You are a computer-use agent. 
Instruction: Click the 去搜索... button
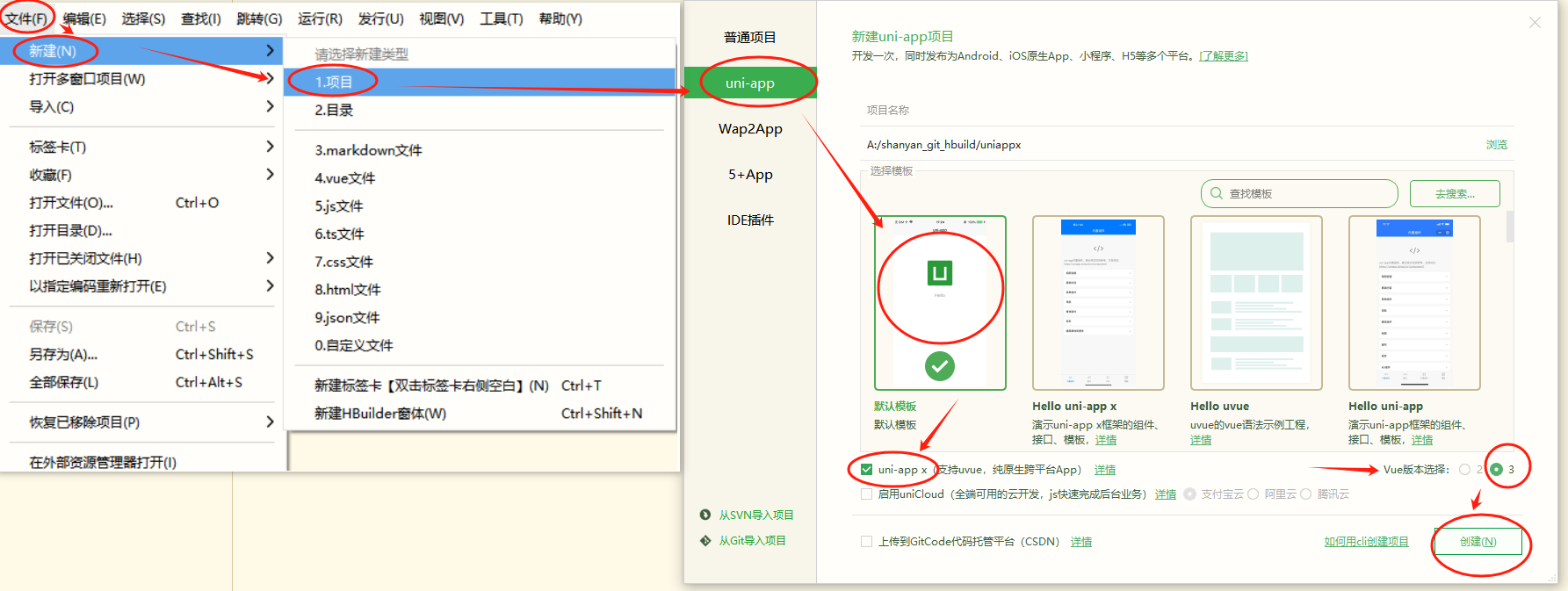1455,193
